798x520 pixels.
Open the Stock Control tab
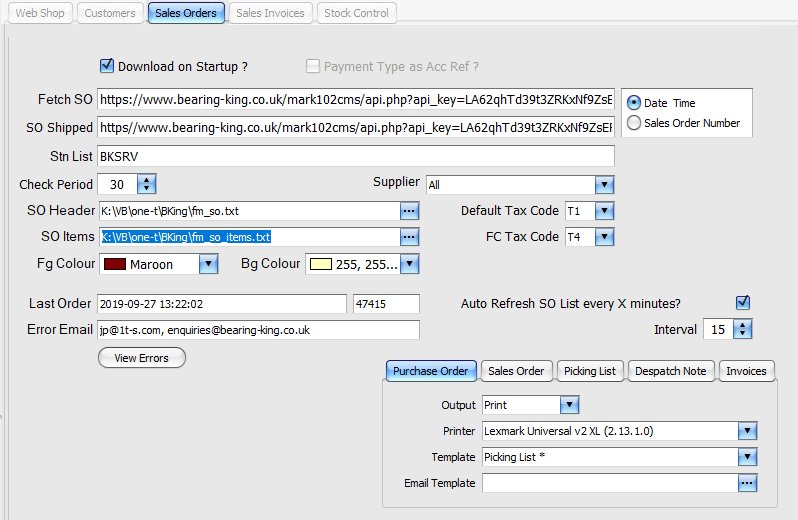pyautogui.click(x=357, y=13)
